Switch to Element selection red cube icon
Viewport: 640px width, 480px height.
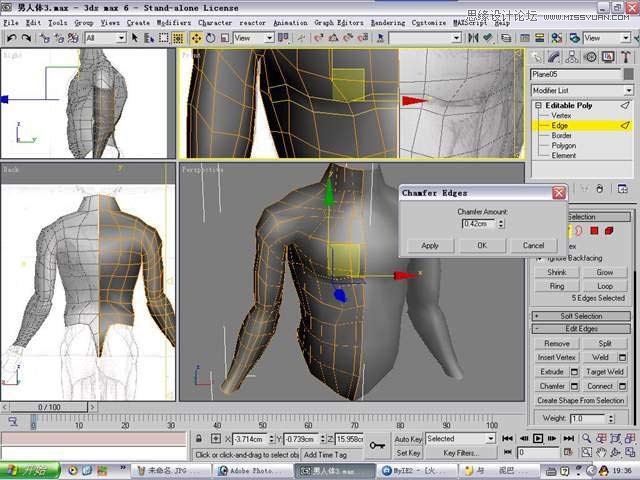[x=609, y=231]
